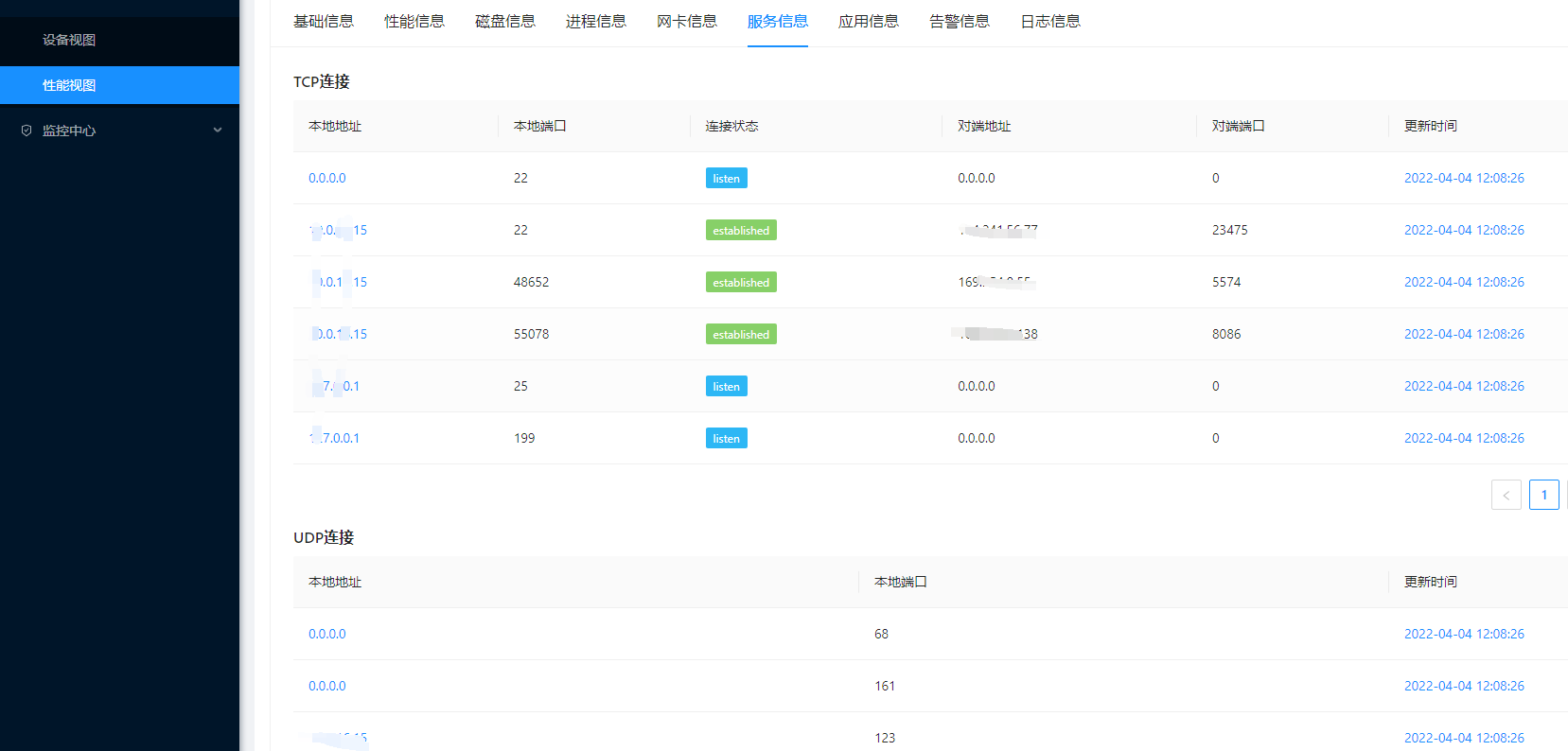Switch to the 应用信息 tab
This screenshot has height=751, width=1568.
click(x=869, y=21)
